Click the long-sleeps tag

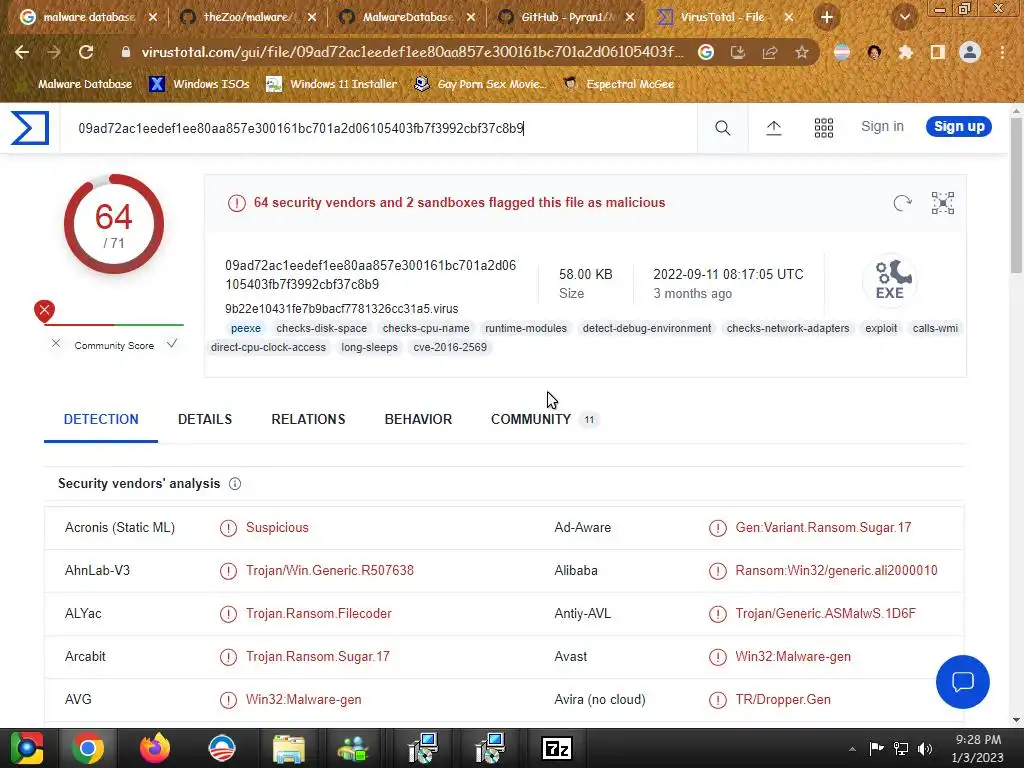(x=369, y=347)
